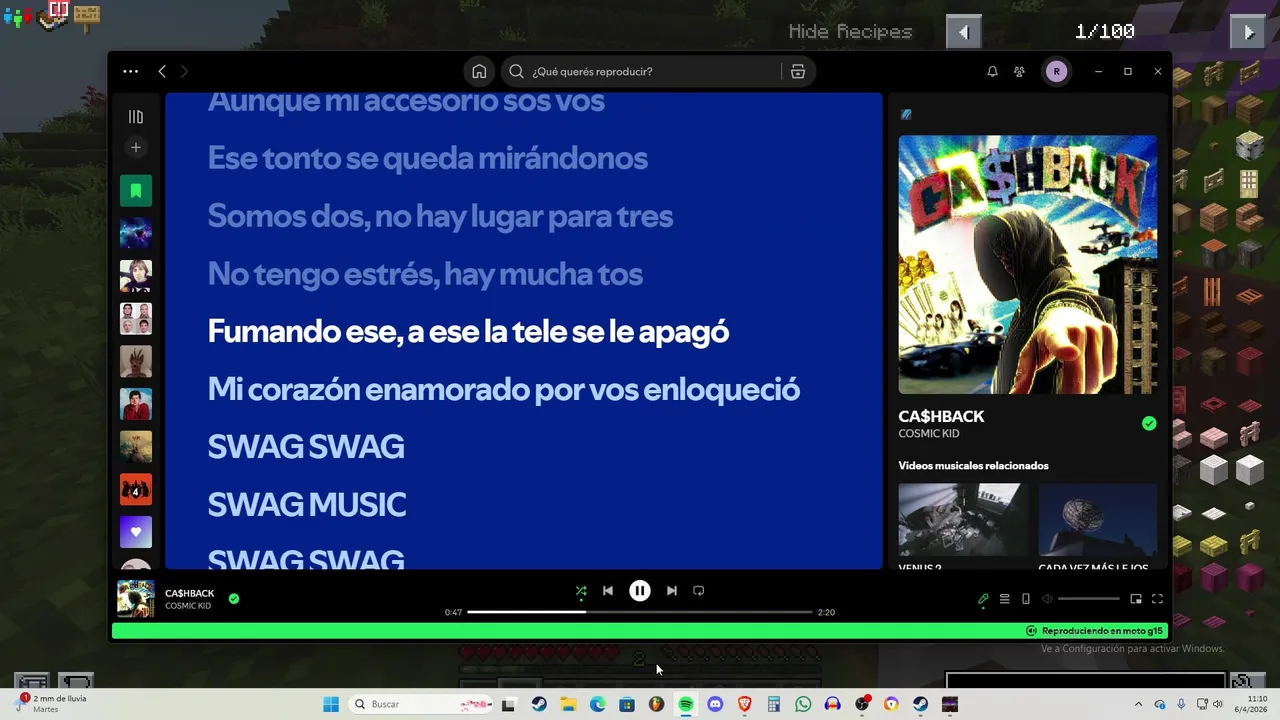The width and height of the screenshot is (1280, 720).
Task: Toggle the saved checkmark in the right panel
Action: (1149, 424)
